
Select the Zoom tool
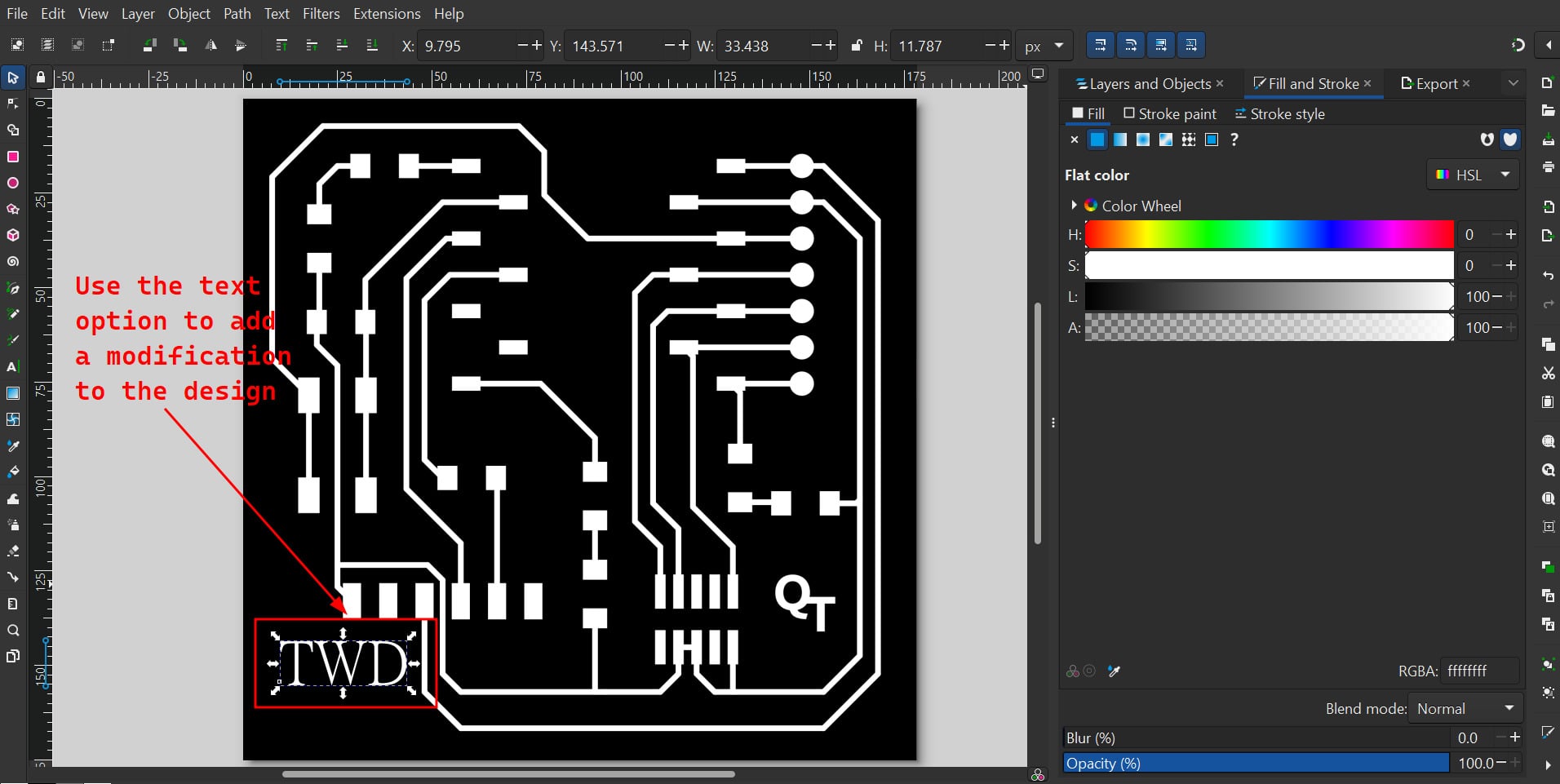pyautogui.click(x=13, y=630)
